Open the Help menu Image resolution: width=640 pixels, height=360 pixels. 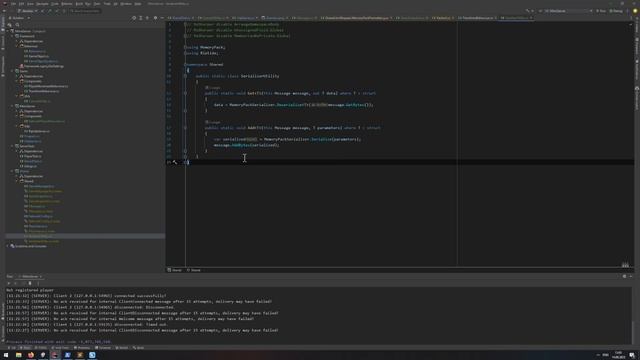138,4
